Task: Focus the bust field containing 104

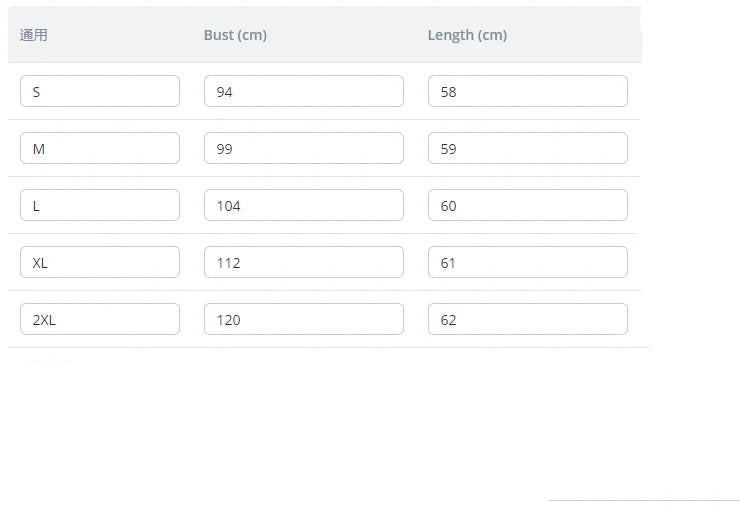Action: coord(303,205)
